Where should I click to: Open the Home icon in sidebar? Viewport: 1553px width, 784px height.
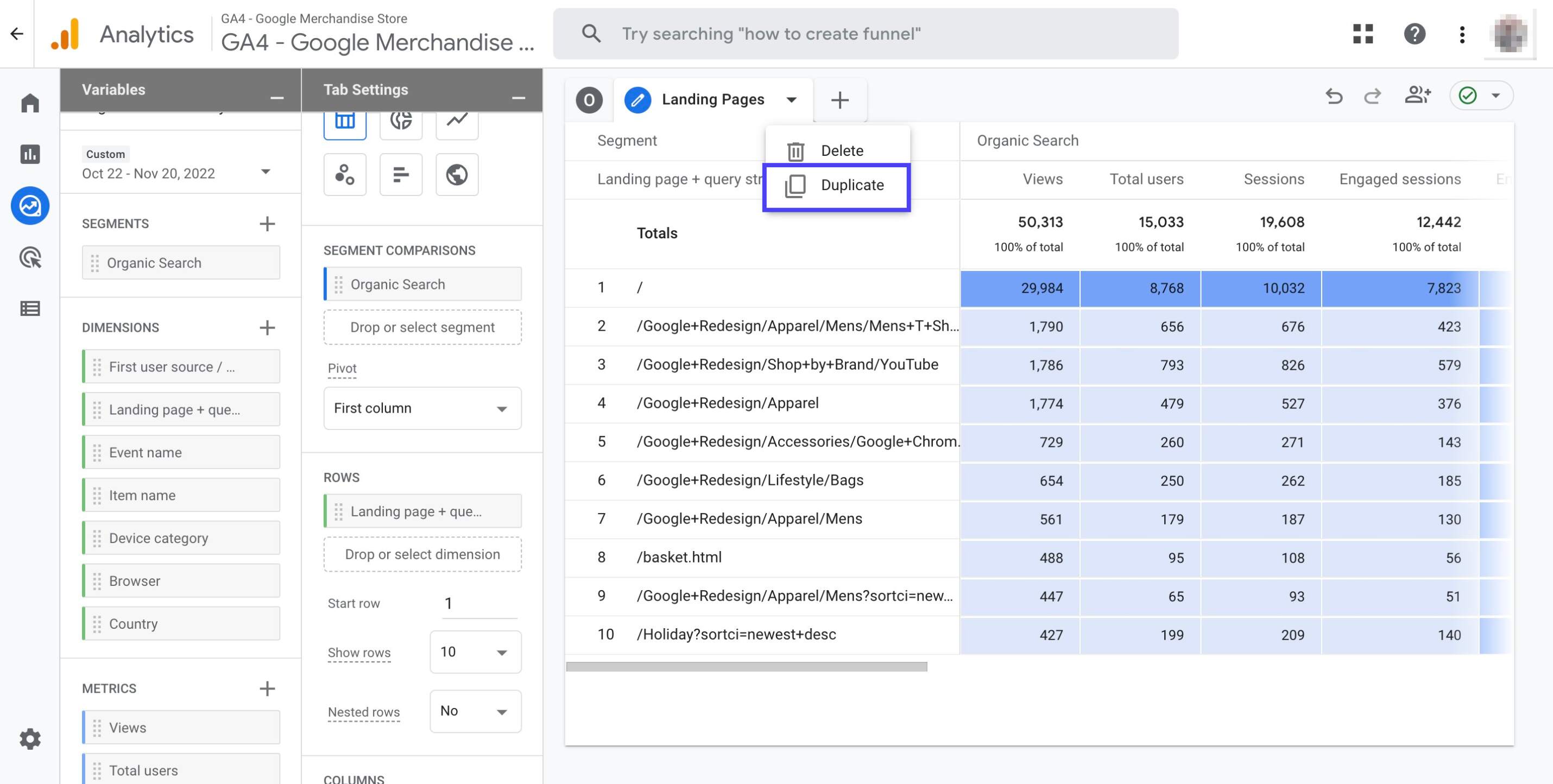29,103
